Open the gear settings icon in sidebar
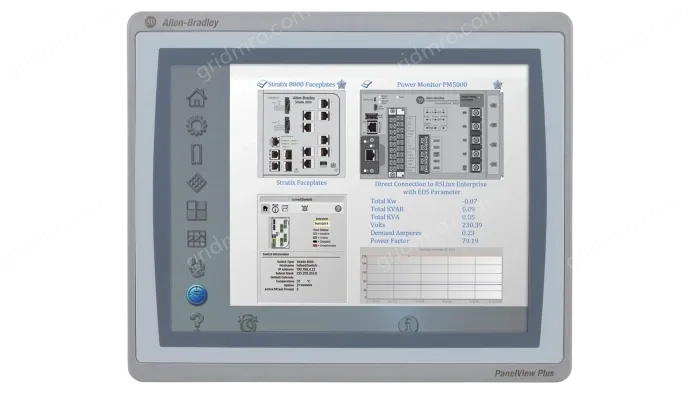This screenshot has width=700, height=394. tap(196, 126)
